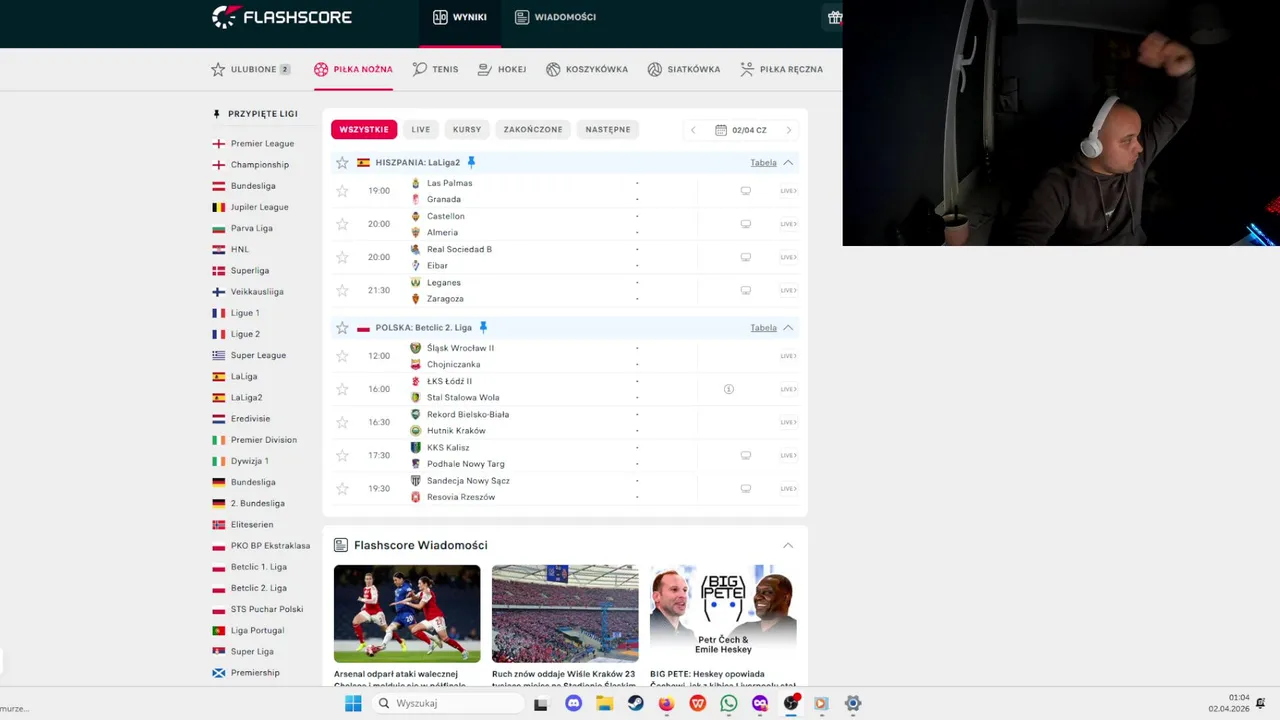Open LIVE link for Las Palmas match
The height and width of the screenshot is (720, 1280).
coord(788,191)
